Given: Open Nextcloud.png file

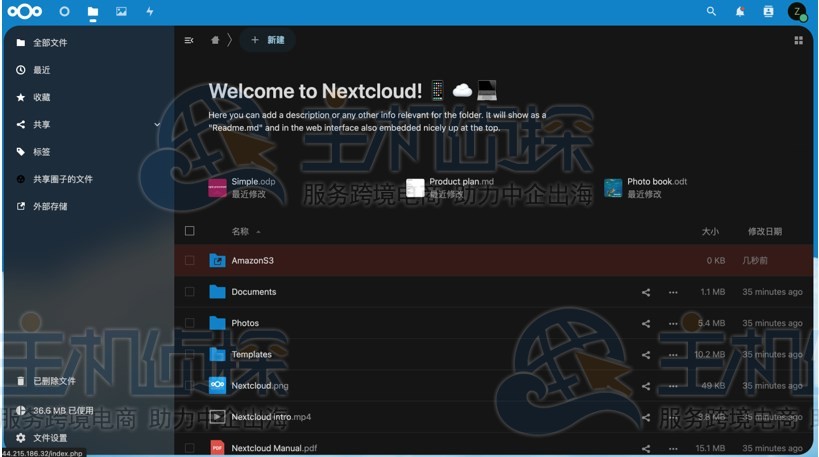Looking at the screenshot, I should point(260,386).
